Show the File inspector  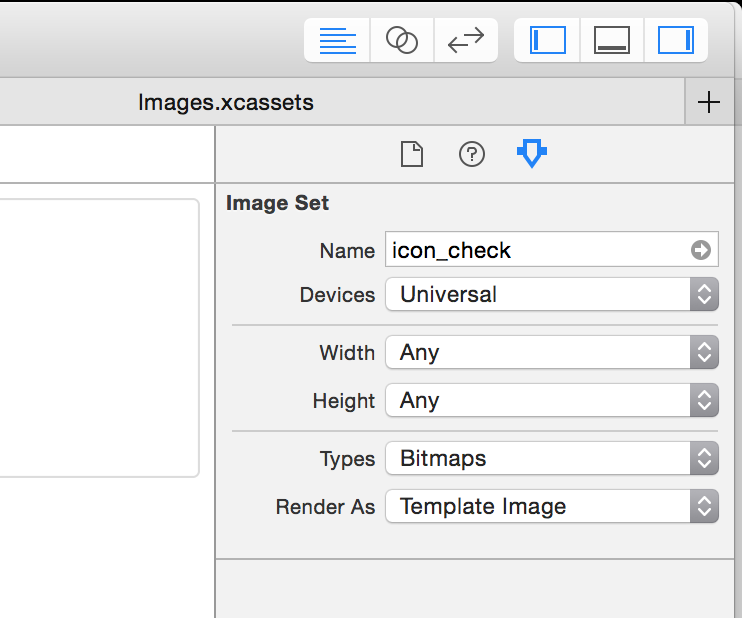click(x=412, y=154)
